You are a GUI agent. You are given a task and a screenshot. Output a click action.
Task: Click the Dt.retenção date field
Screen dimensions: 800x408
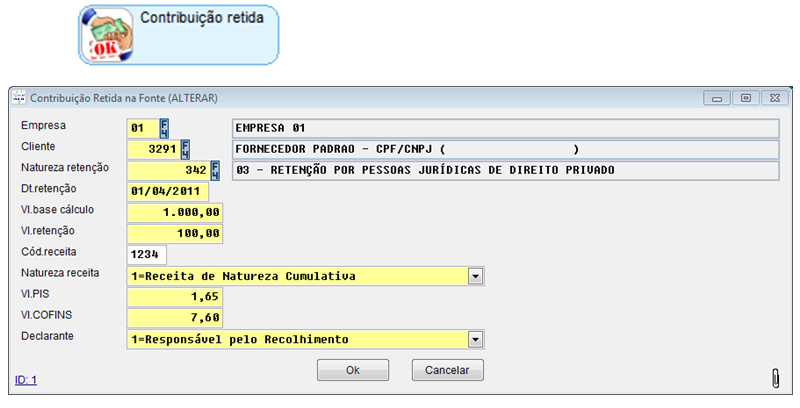tap(167, 191)
